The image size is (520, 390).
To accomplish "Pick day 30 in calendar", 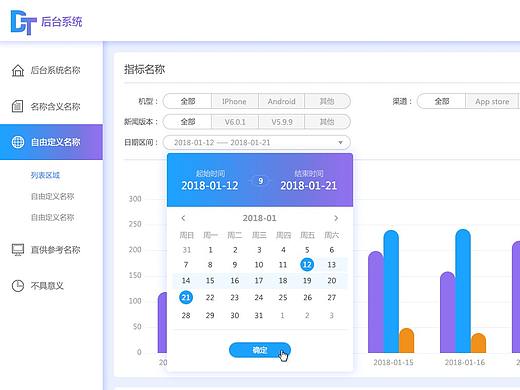I will pos(235,315).
